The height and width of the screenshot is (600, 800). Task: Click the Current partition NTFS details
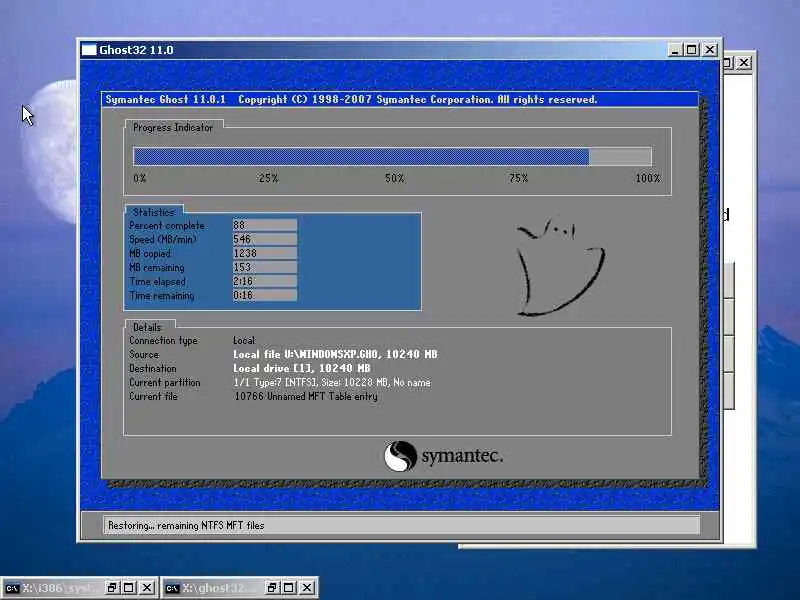point(332,382)
